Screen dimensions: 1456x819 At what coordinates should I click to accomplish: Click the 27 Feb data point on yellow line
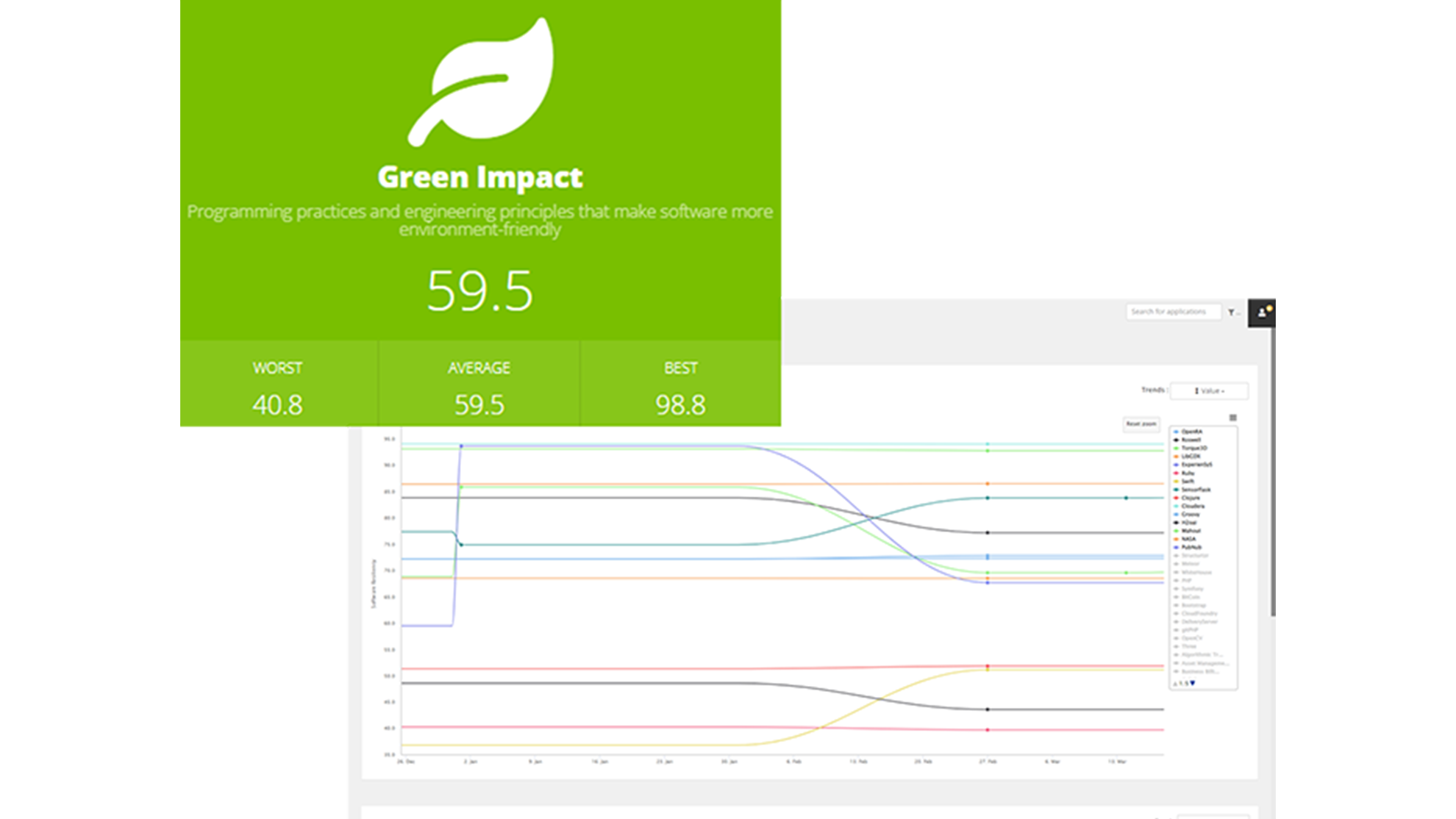tap(988, 670)
